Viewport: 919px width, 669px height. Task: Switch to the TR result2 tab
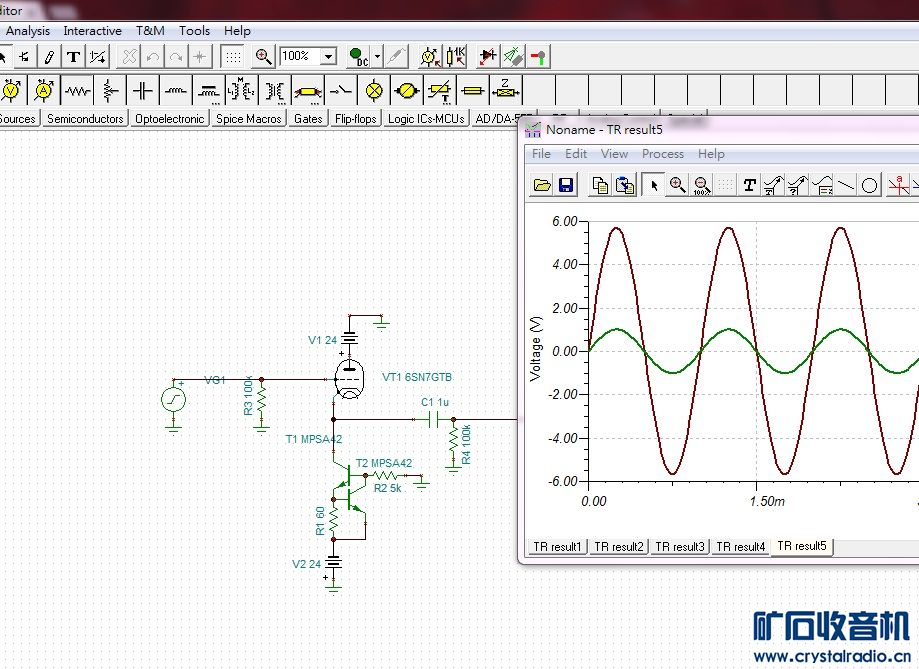click(619, 546)
